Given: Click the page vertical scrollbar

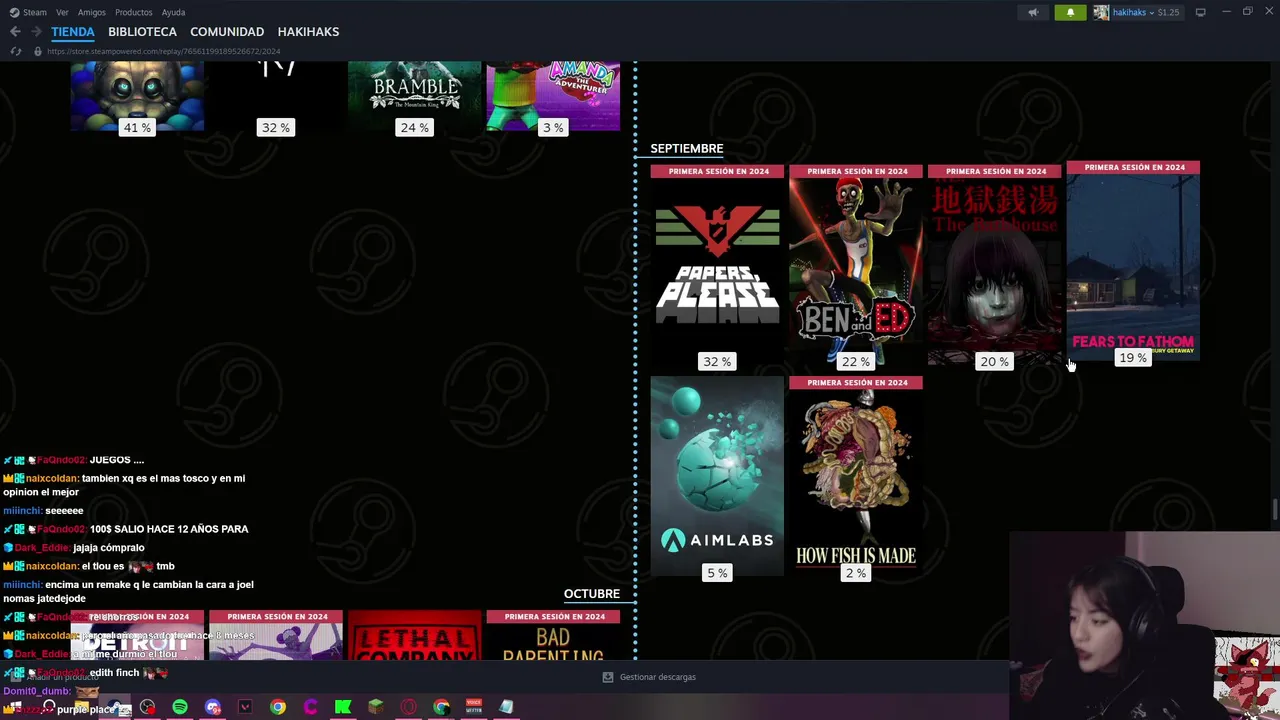Looking at the screenshot, I should 1275,508.
